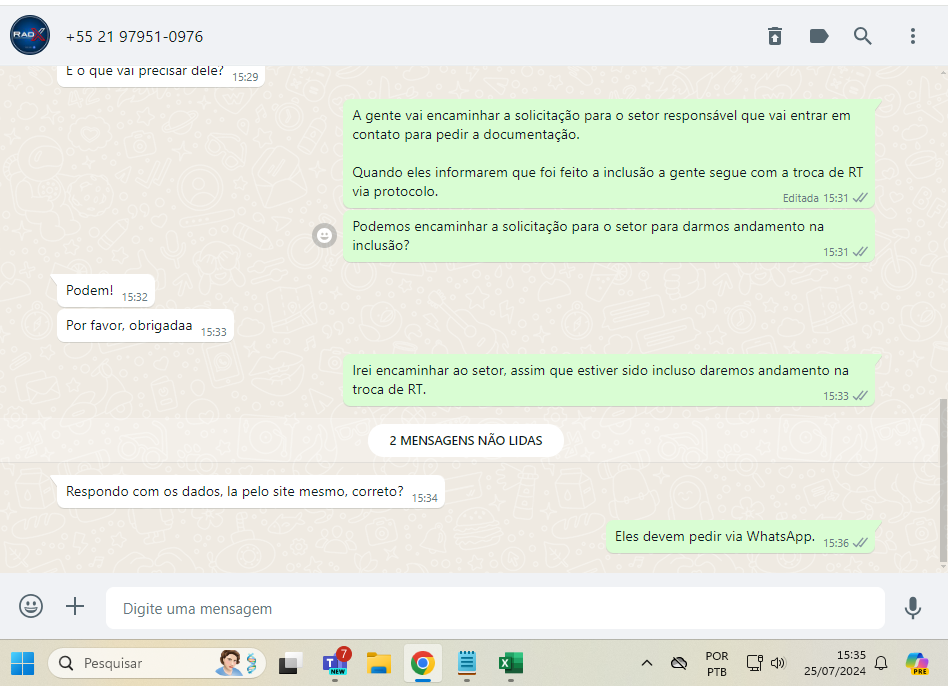Open the three-dot chat menu

912,36
